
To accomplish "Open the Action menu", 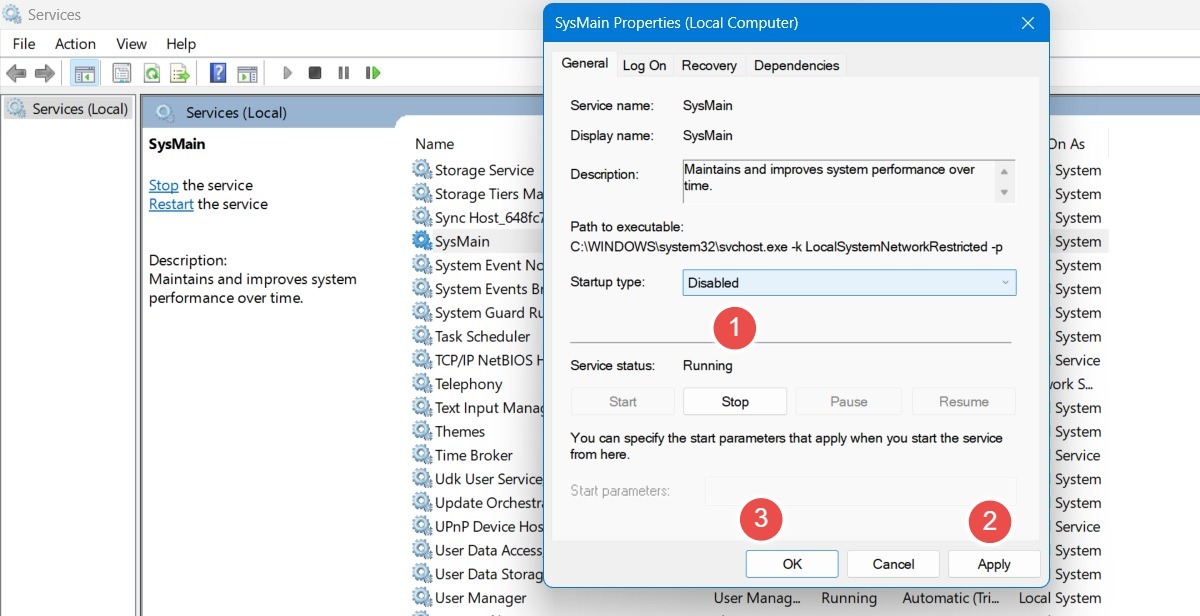I will tap(75, 43).
